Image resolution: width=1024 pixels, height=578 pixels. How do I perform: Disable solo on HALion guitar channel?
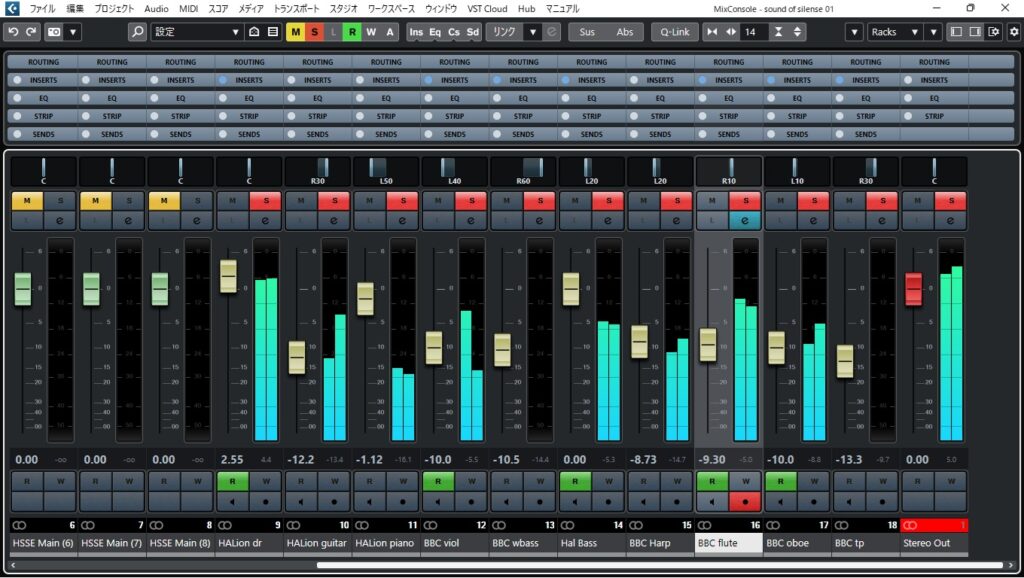(x=334, y=201)
